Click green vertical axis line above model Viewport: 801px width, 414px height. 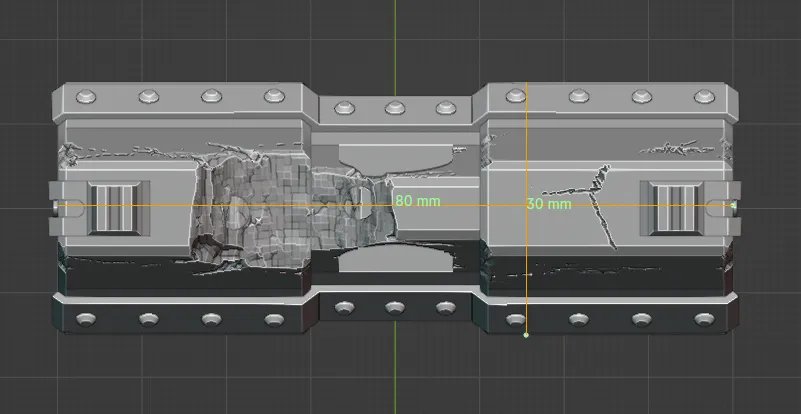point(394,40)
